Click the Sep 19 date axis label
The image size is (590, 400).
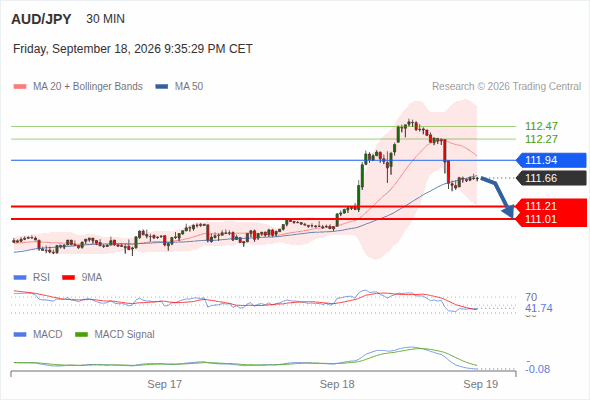481,384
